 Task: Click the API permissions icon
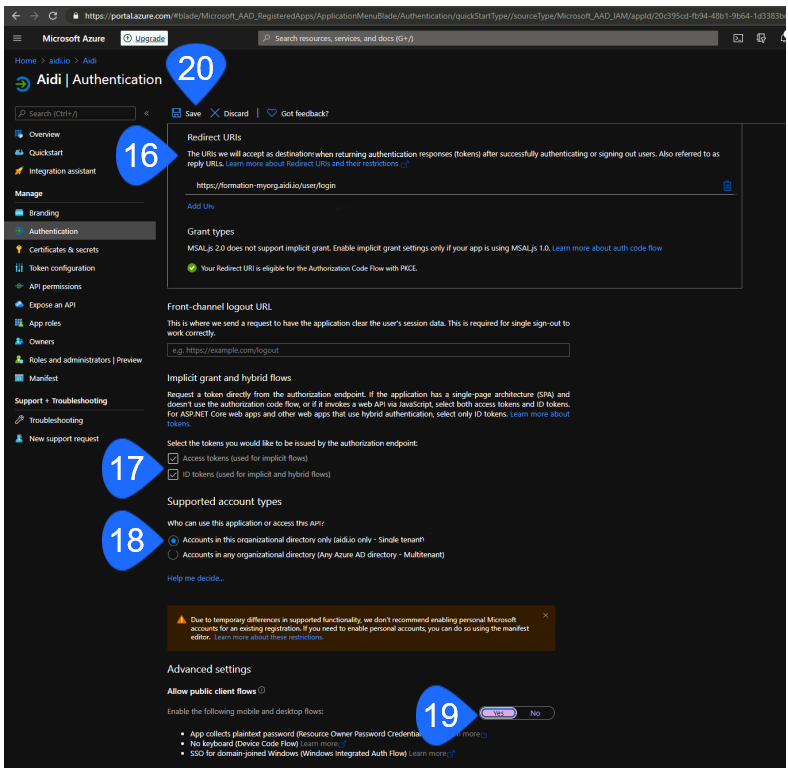[x=19, y=286]
